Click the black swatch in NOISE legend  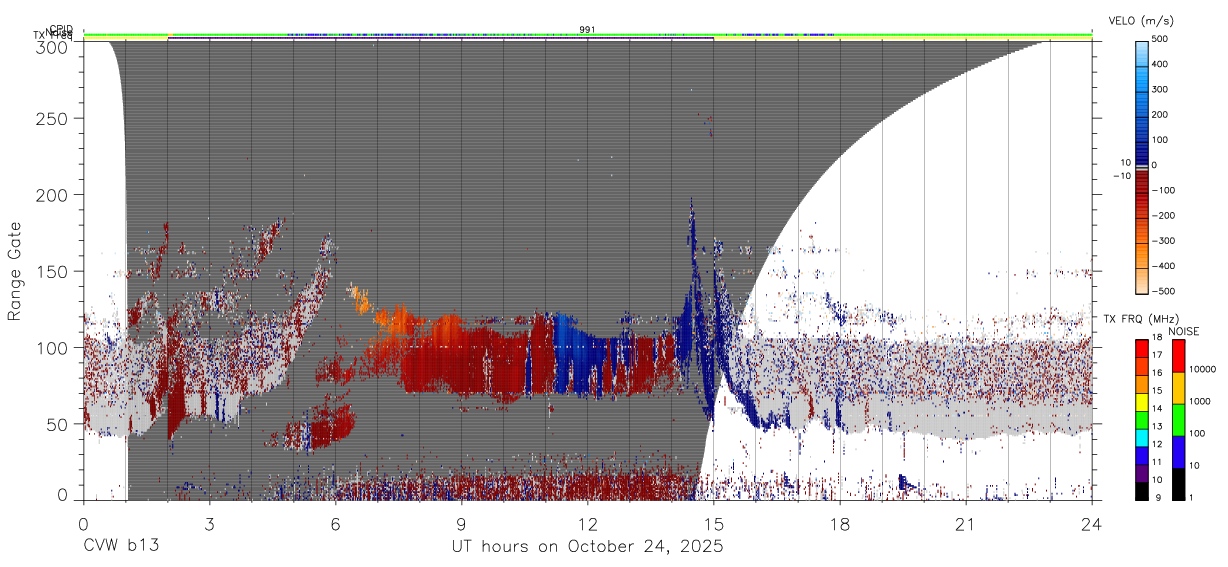coord(1179,484)
